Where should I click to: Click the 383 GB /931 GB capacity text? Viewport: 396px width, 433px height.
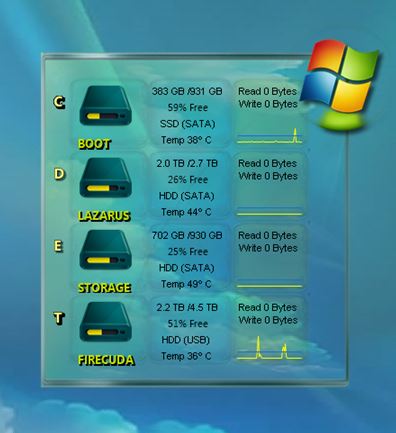(187, 91)
